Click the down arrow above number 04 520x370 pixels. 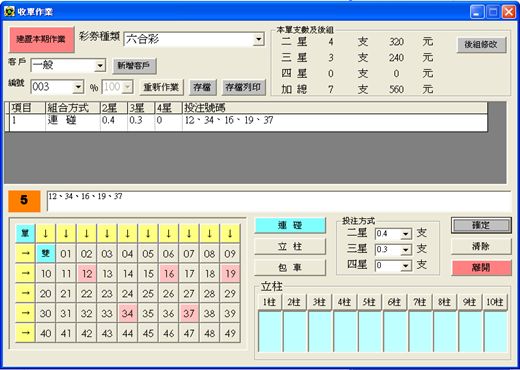click(128, 233)
